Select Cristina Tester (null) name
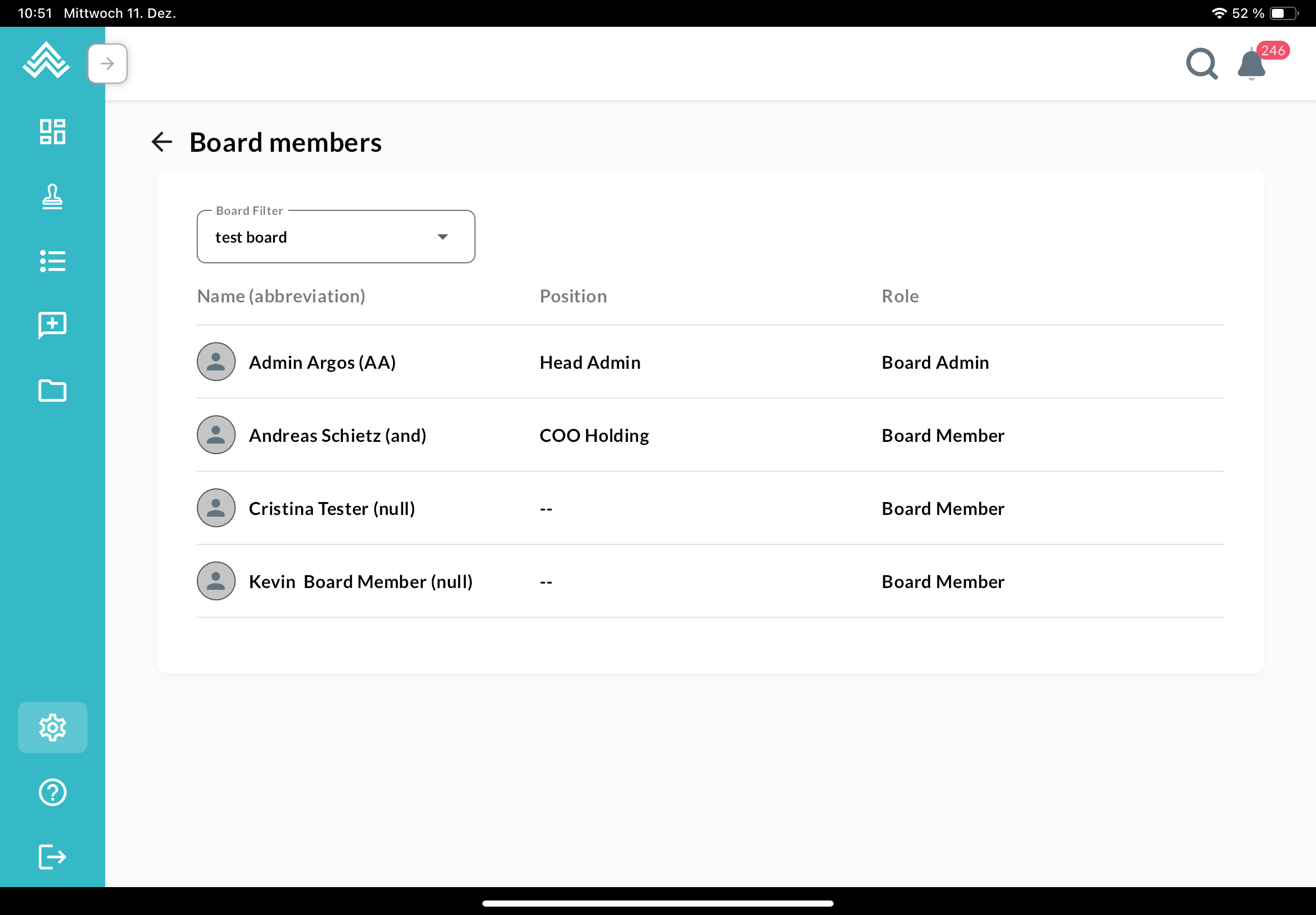 [332, 508]
